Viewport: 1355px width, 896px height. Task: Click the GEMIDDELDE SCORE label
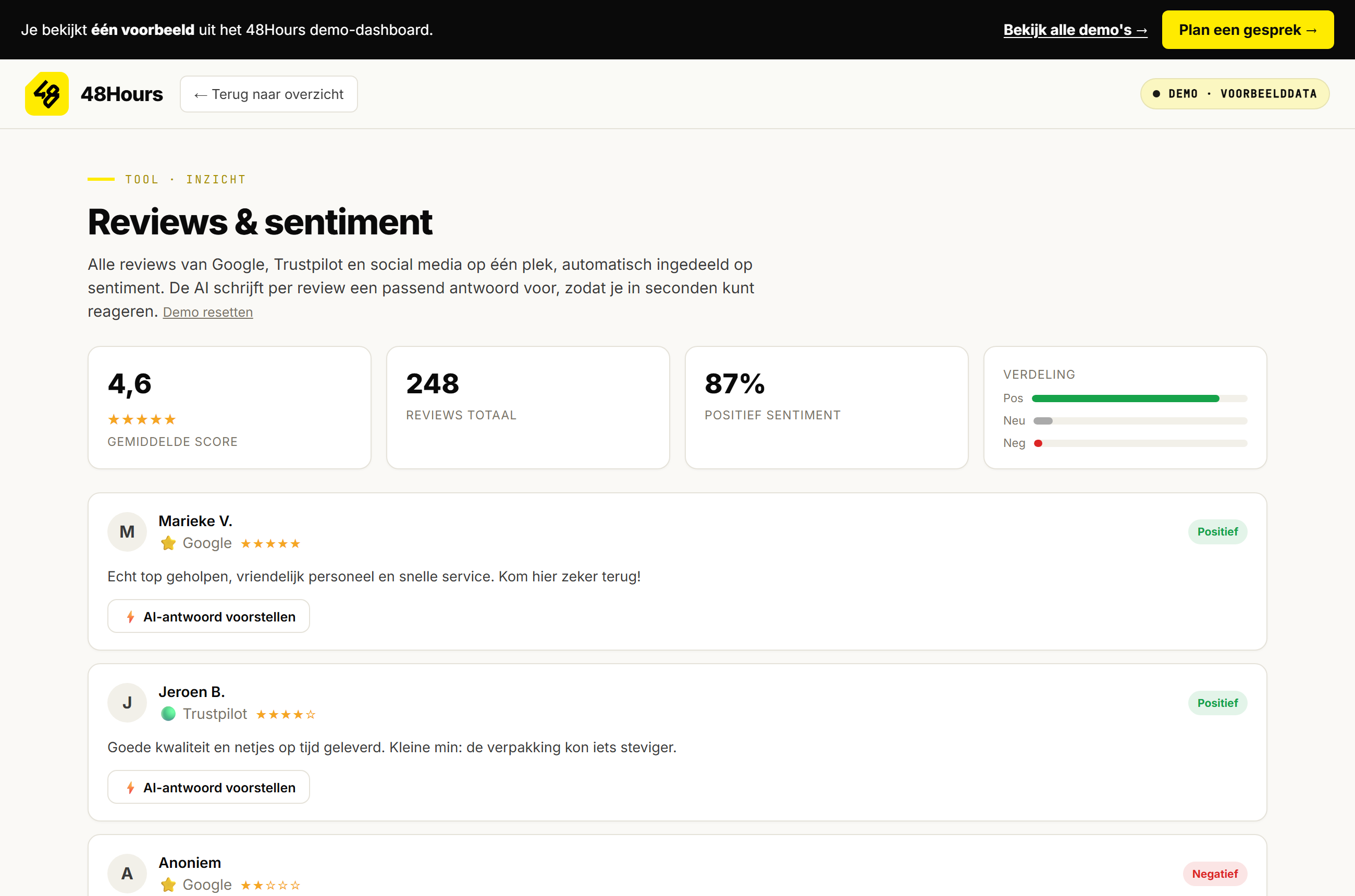tap(173, 442)
